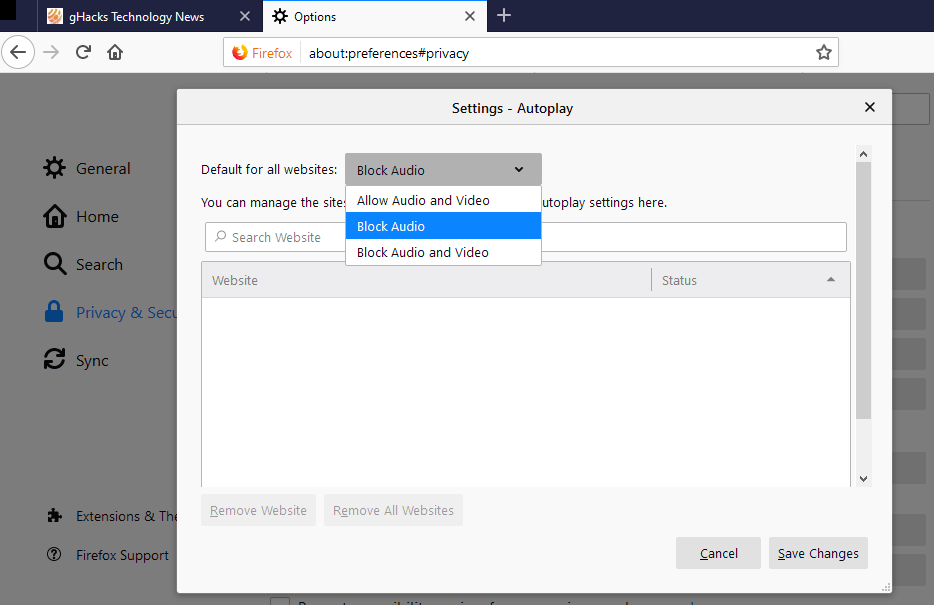Click the Firefox site identity icon
Image resolution: width=934 pixels, height=605 pixels.
coord(239,53)
